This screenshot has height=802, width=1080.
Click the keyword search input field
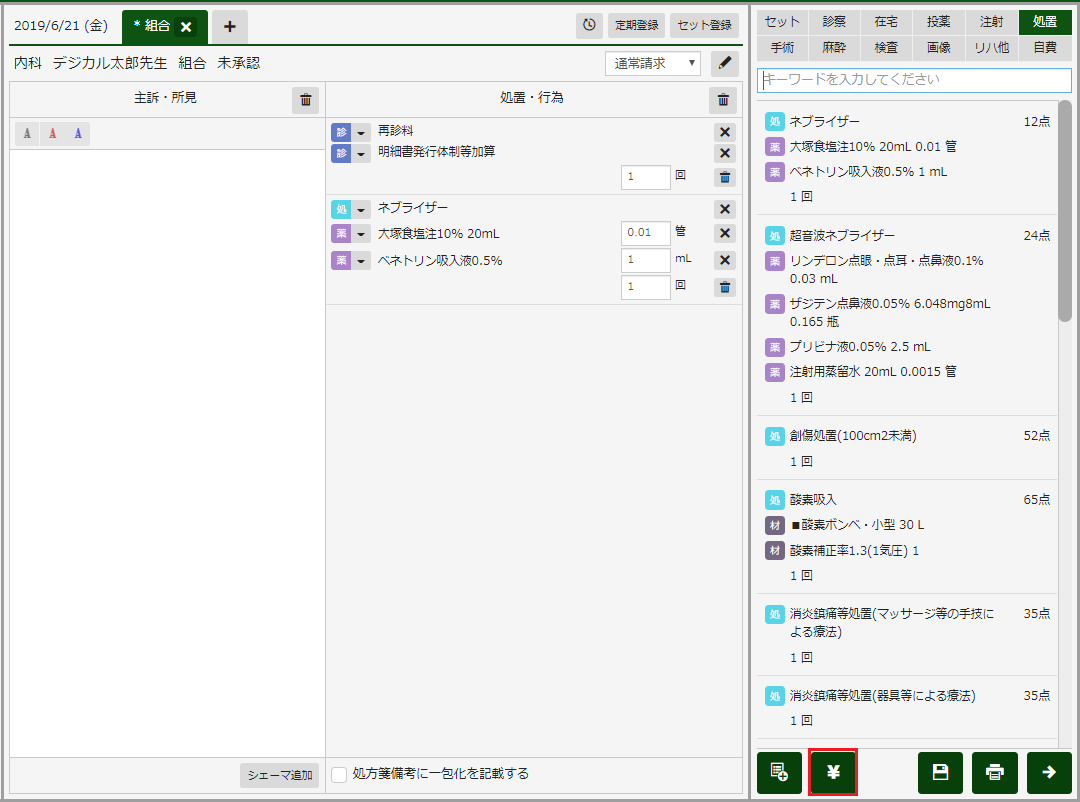click(914, 80)
